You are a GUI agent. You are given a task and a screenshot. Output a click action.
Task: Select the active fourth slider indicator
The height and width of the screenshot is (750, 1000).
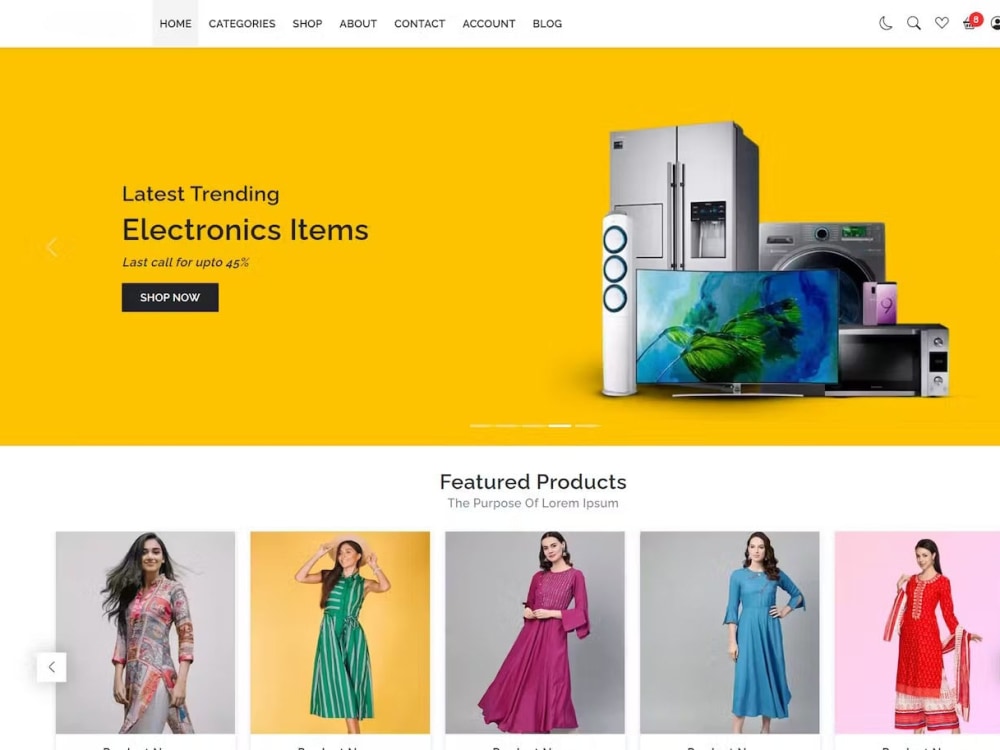(x=560, y=425)
